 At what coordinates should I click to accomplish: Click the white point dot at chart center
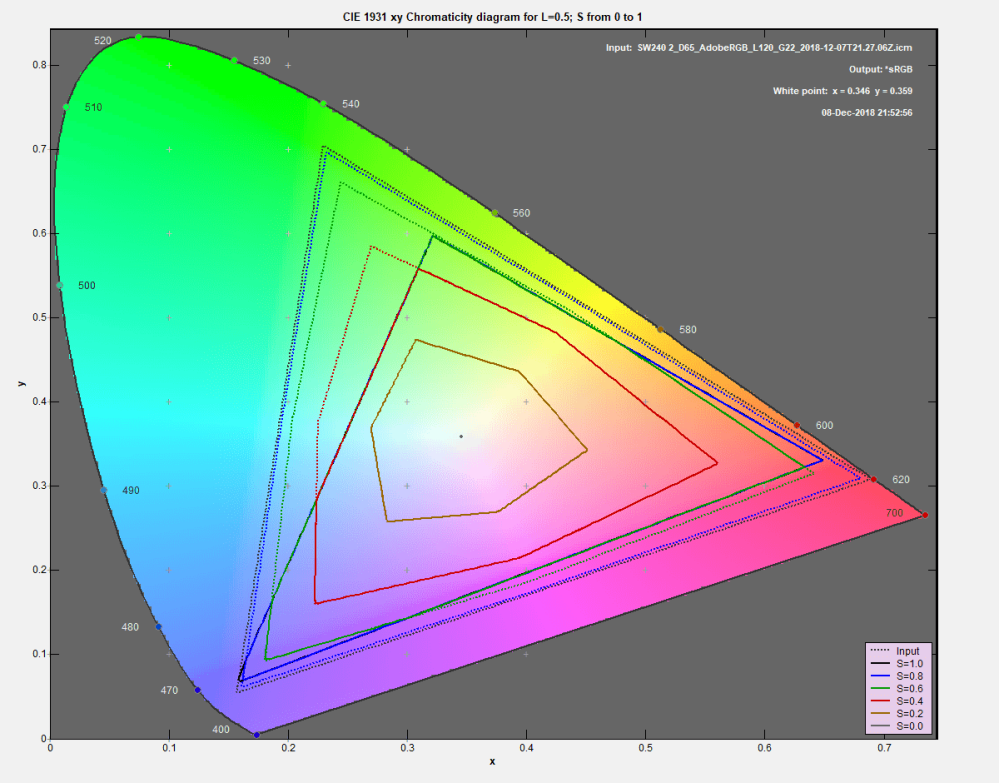pyautogui.click(x=461, y=436)
